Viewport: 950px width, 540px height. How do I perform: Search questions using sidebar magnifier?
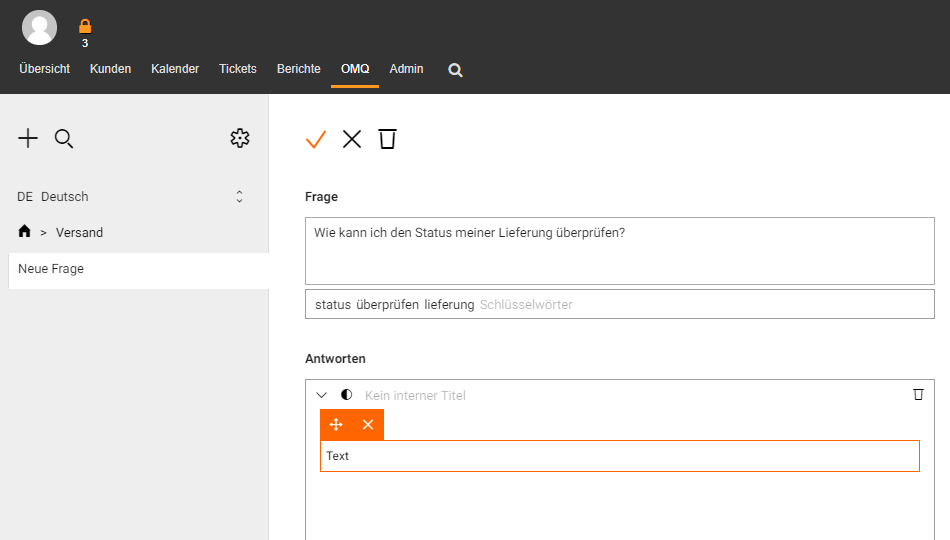(64, 139)
